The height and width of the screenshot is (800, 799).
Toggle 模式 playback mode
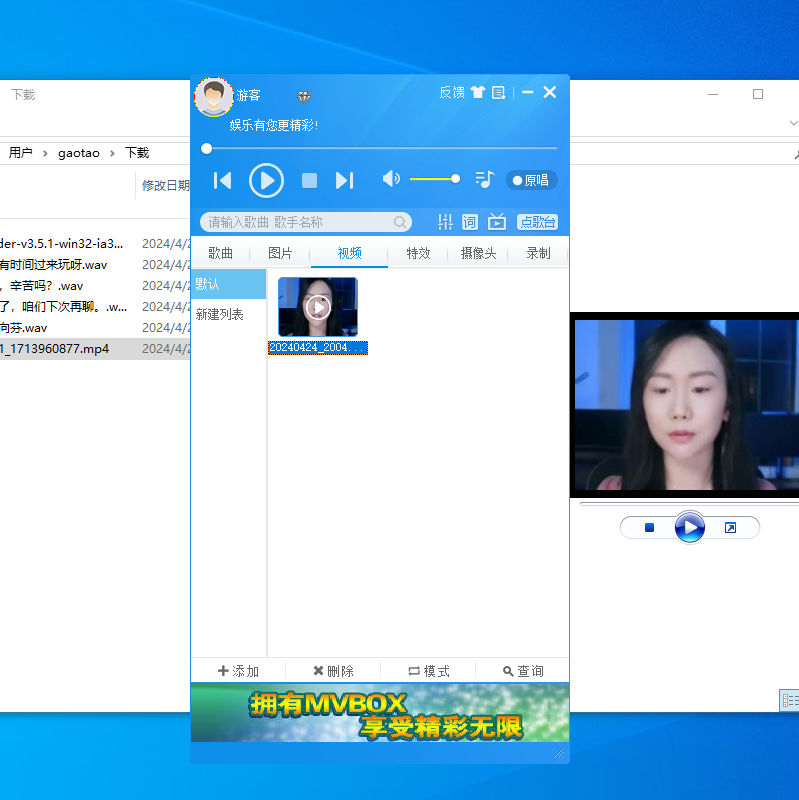(429, 671)
